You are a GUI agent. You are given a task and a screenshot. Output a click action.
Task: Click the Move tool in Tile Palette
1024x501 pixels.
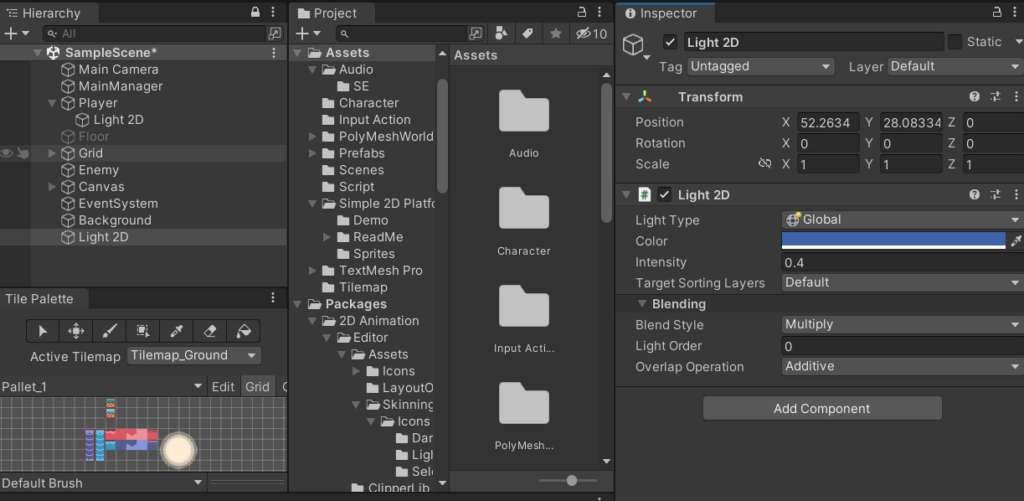[76, 331]
